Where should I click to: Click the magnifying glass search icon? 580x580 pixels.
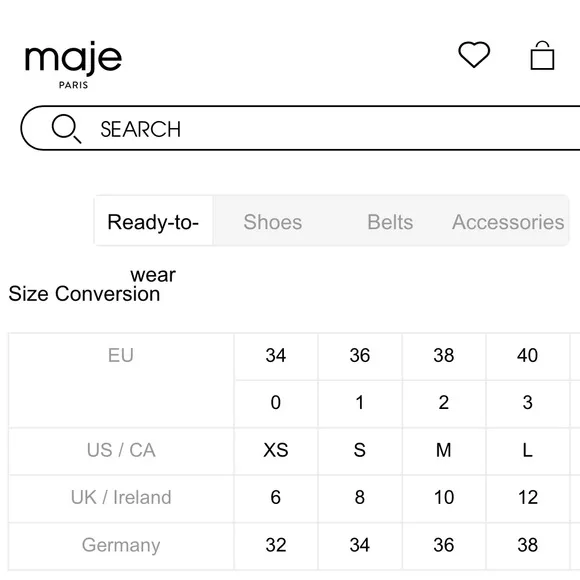[66, 129]
